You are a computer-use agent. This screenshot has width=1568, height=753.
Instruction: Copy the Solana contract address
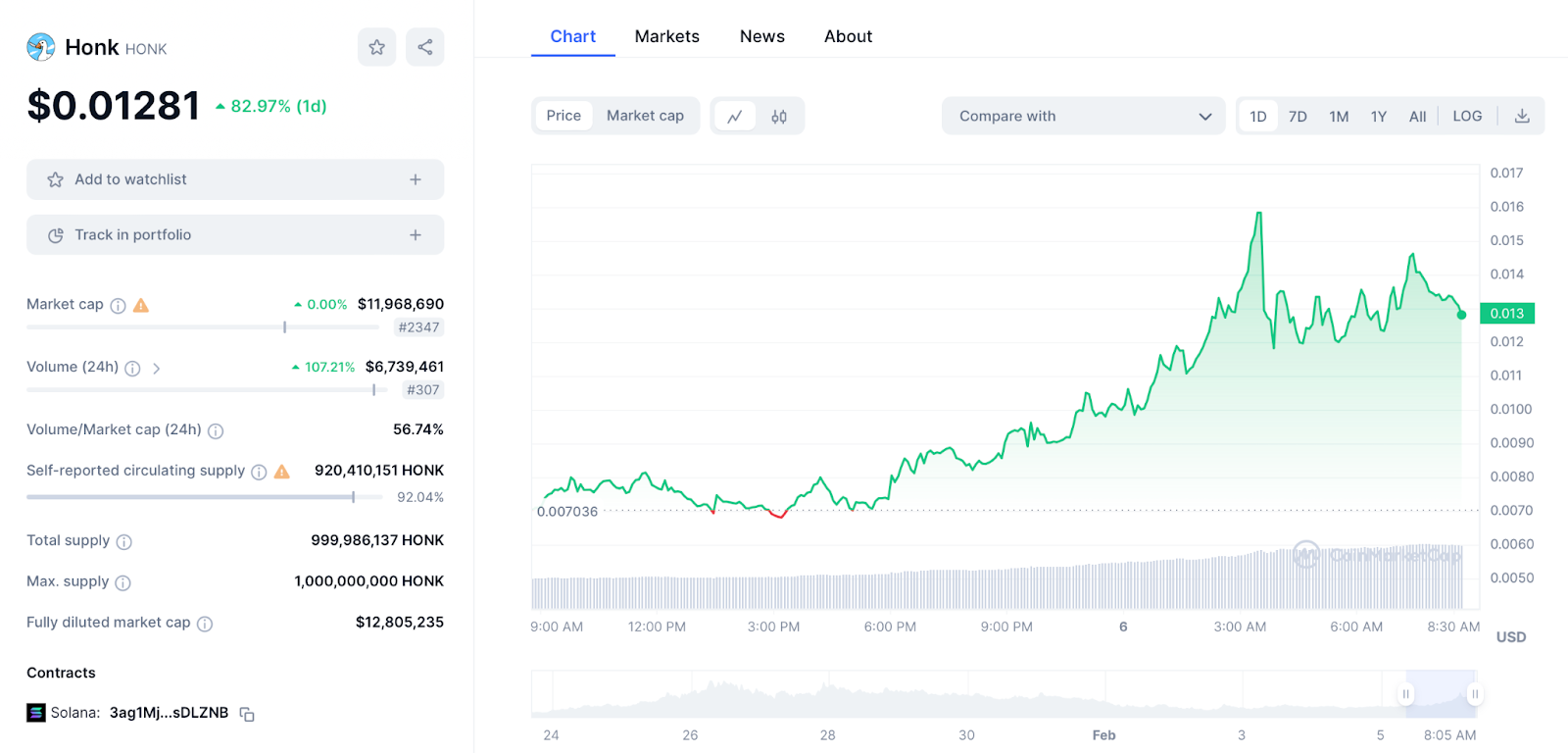(x=247, y=715)
